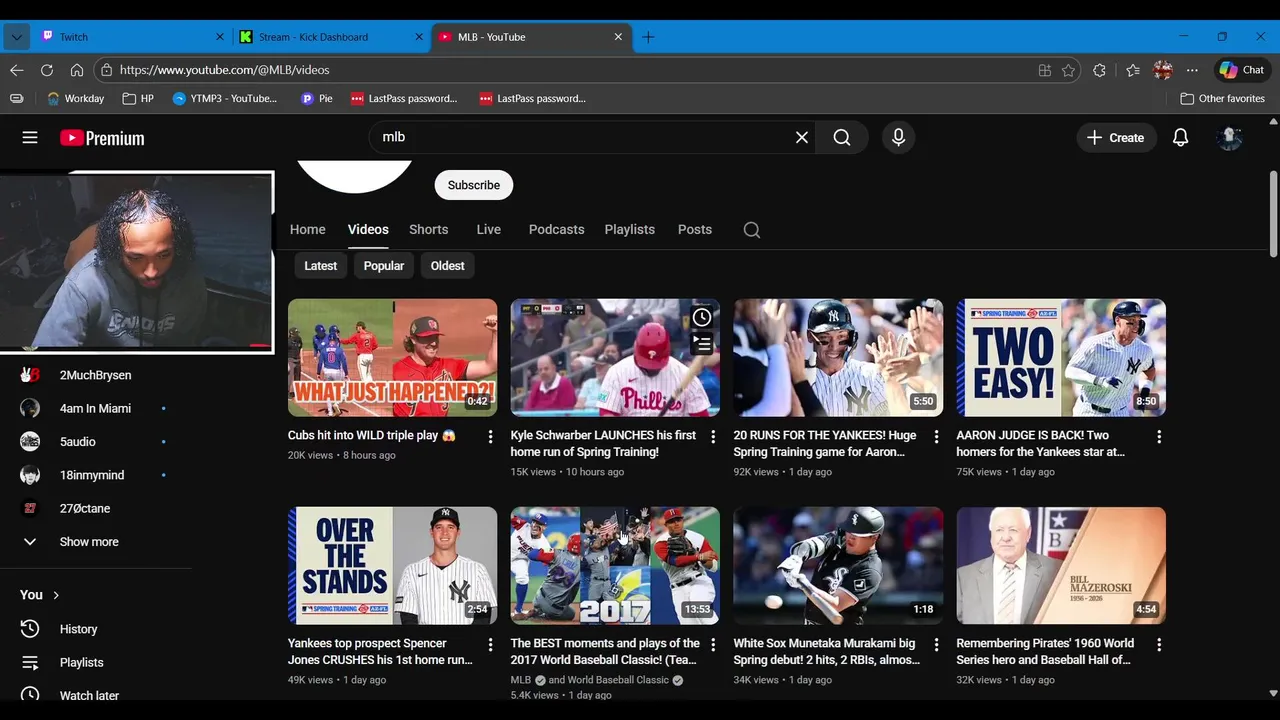Screen dimensions: 1280x720
Task: Expand the You section chevron
Action: tap(56, 595)
